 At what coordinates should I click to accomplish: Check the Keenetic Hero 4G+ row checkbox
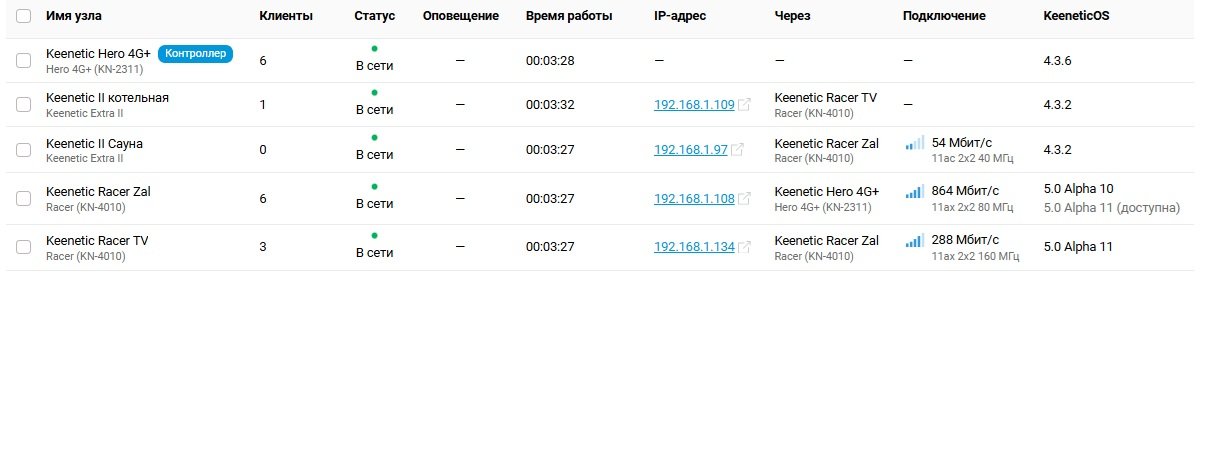[x=24, y=61]
